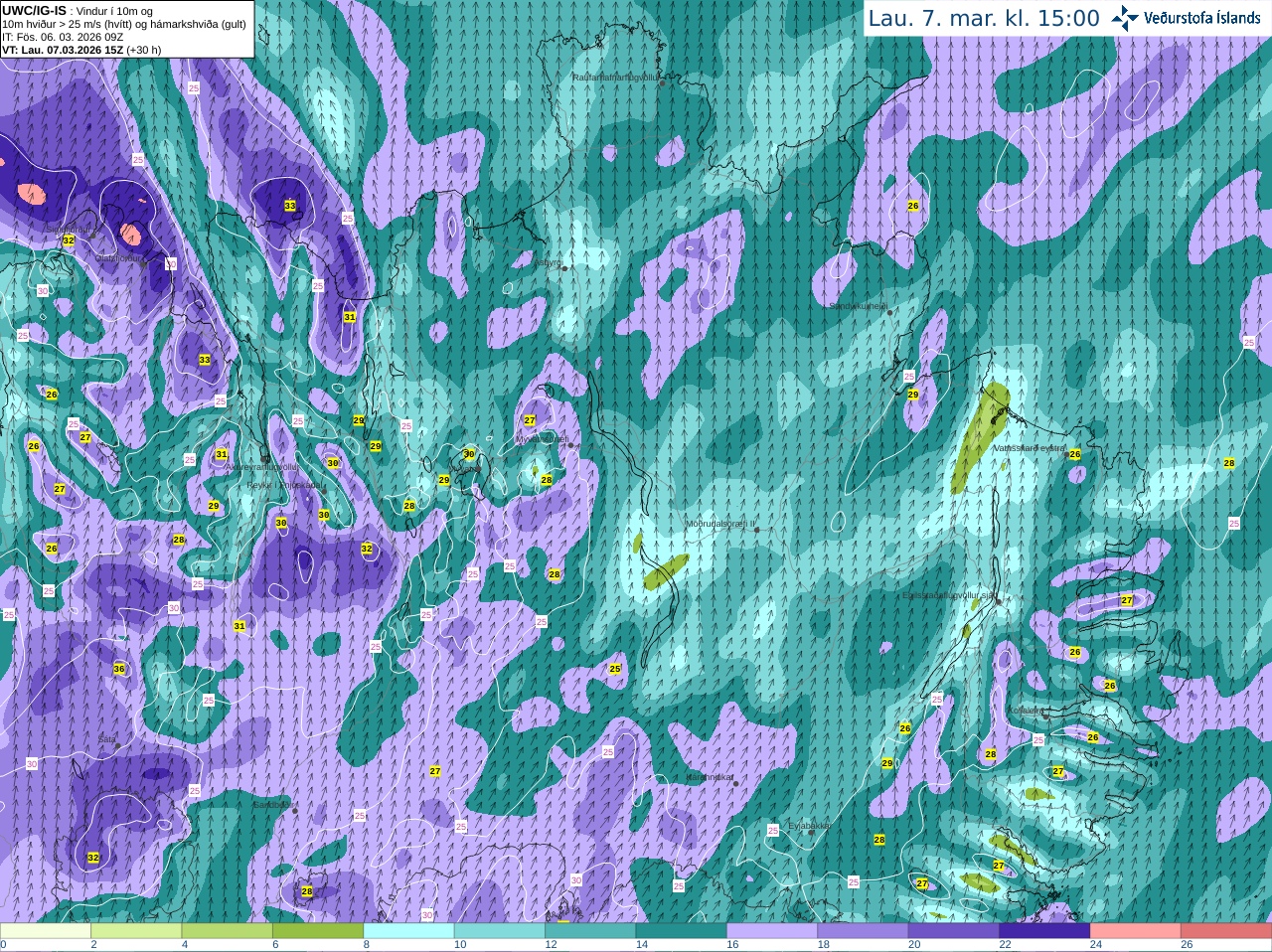Pick the 20–22 m/s violet legend swatch
1272x952 pixels.
pos(953,931)
